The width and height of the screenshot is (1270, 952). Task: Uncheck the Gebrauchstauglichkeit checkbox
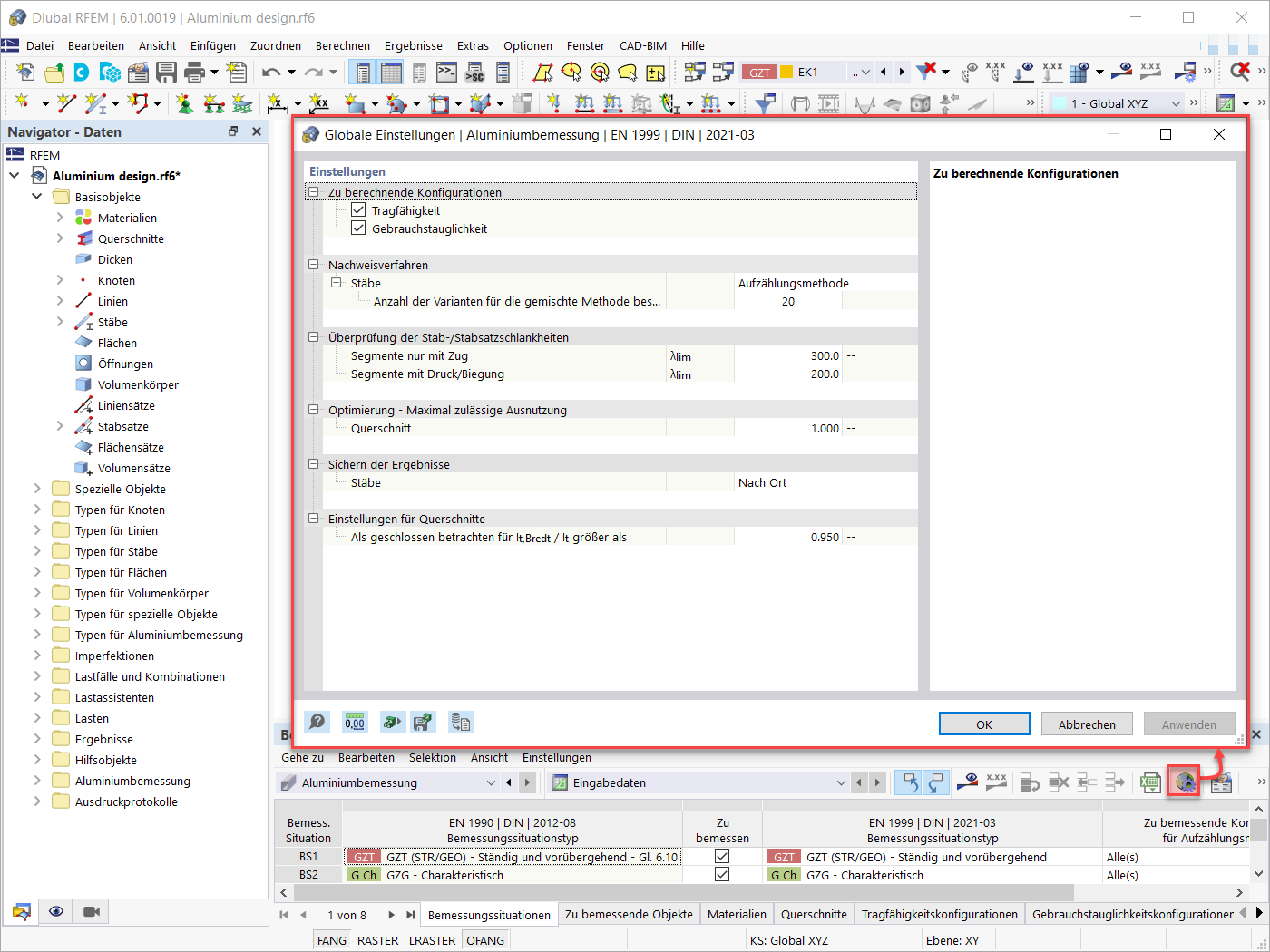tap(358, 228)
